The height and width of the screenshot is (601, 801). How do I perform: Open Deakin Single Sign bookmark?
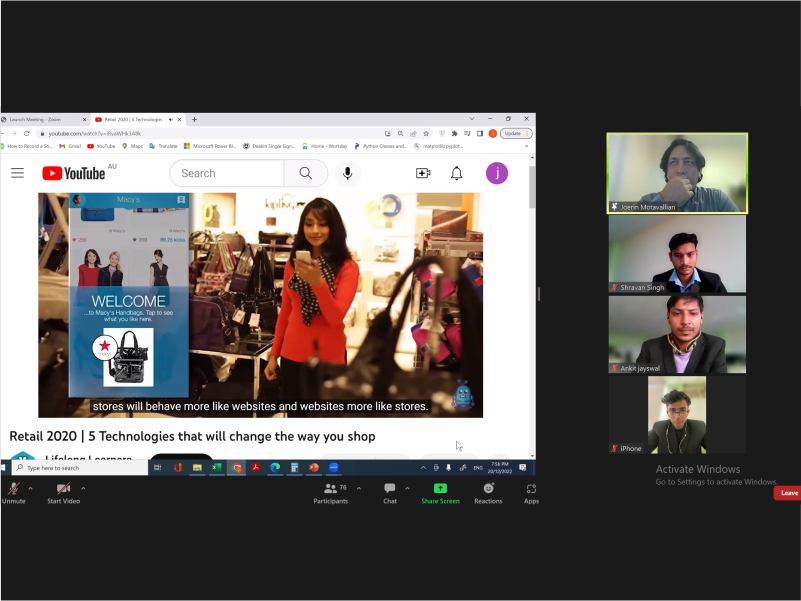[269, 146]
